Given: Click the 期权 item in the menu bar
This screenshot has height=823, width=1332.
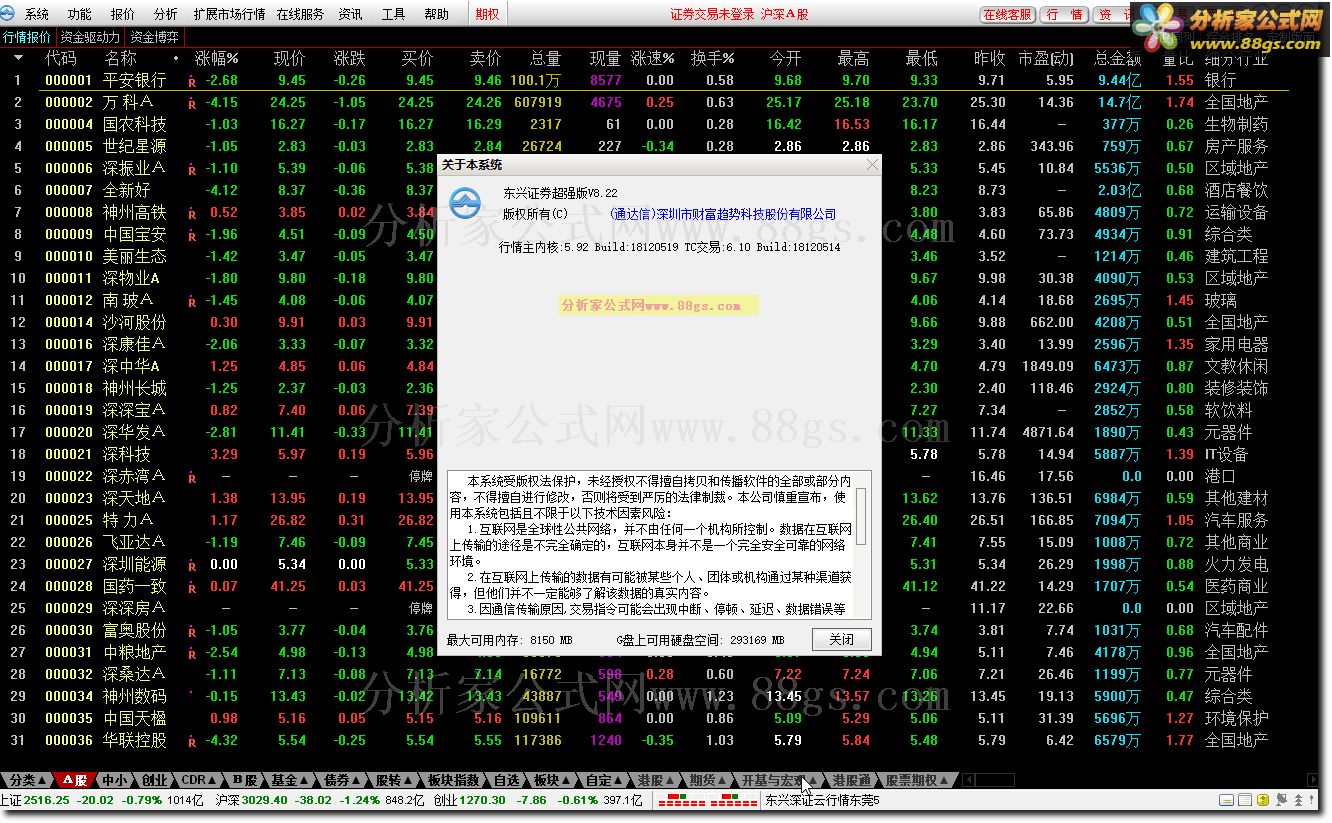Looking at the screenshot, I should pyautogui.click(x=487, y=14).
